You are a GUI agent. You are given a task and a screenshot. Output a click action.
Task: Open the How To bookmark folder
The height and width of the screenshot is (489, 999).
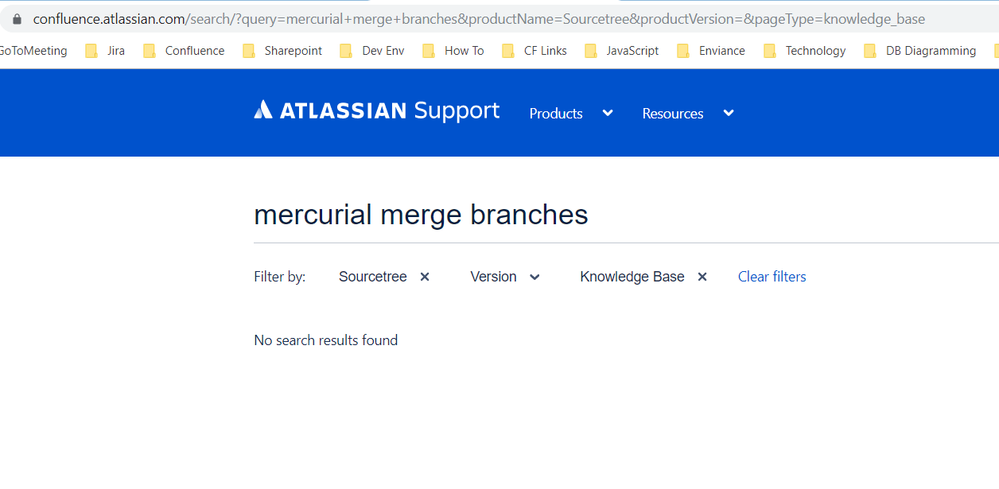coord(453,51)
